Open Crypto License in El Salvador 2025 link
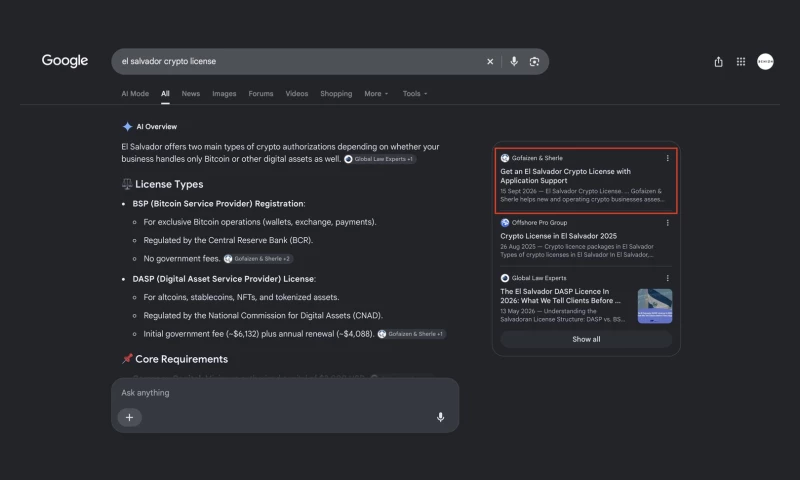 [x=558, y=236]
